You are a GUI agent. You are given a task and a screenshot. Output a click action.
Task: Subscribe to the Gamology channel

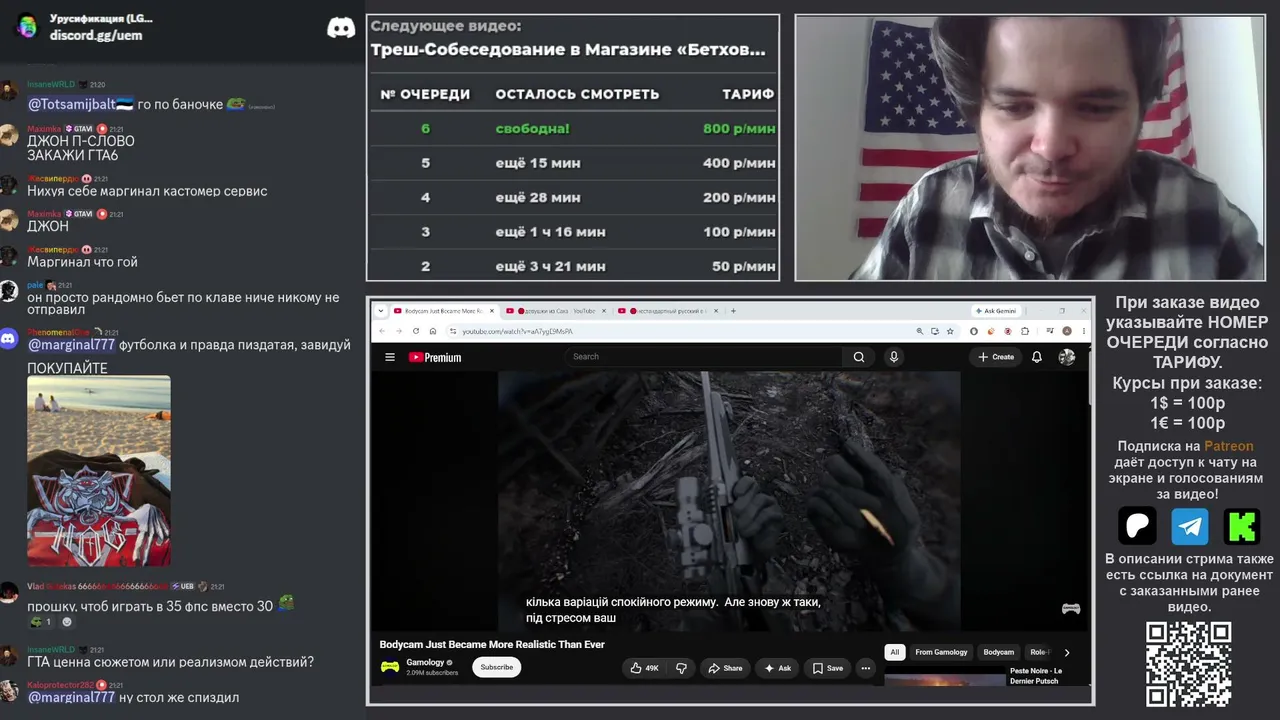[x=497, y=667]
